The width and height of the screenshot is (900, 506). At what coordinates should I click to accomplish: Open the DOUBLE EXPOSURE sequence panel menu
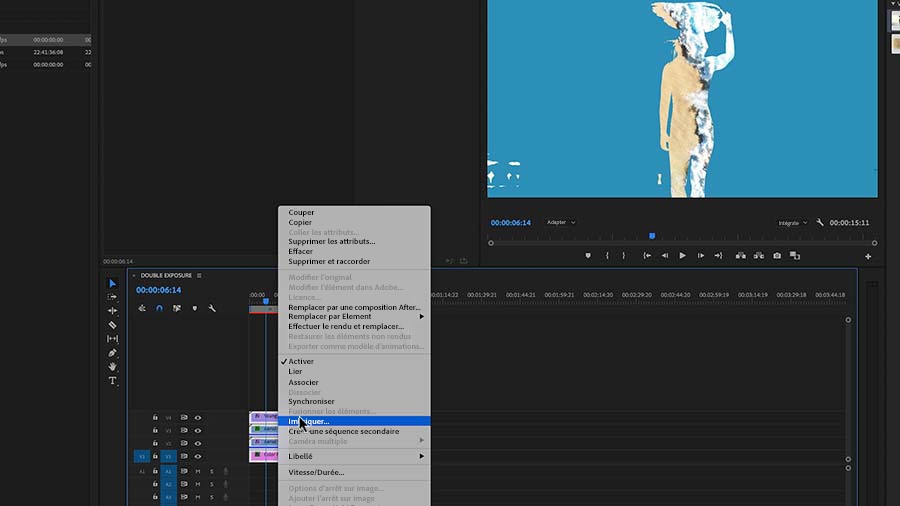click(199, 275)
